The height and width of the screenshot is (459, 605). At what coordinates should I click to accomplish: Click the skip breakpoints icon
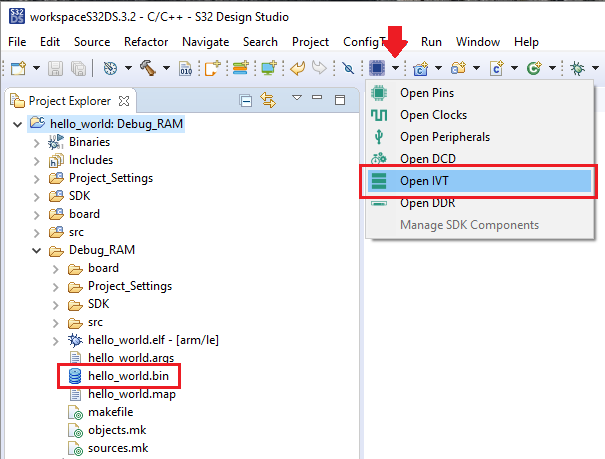tap(348, 69)
